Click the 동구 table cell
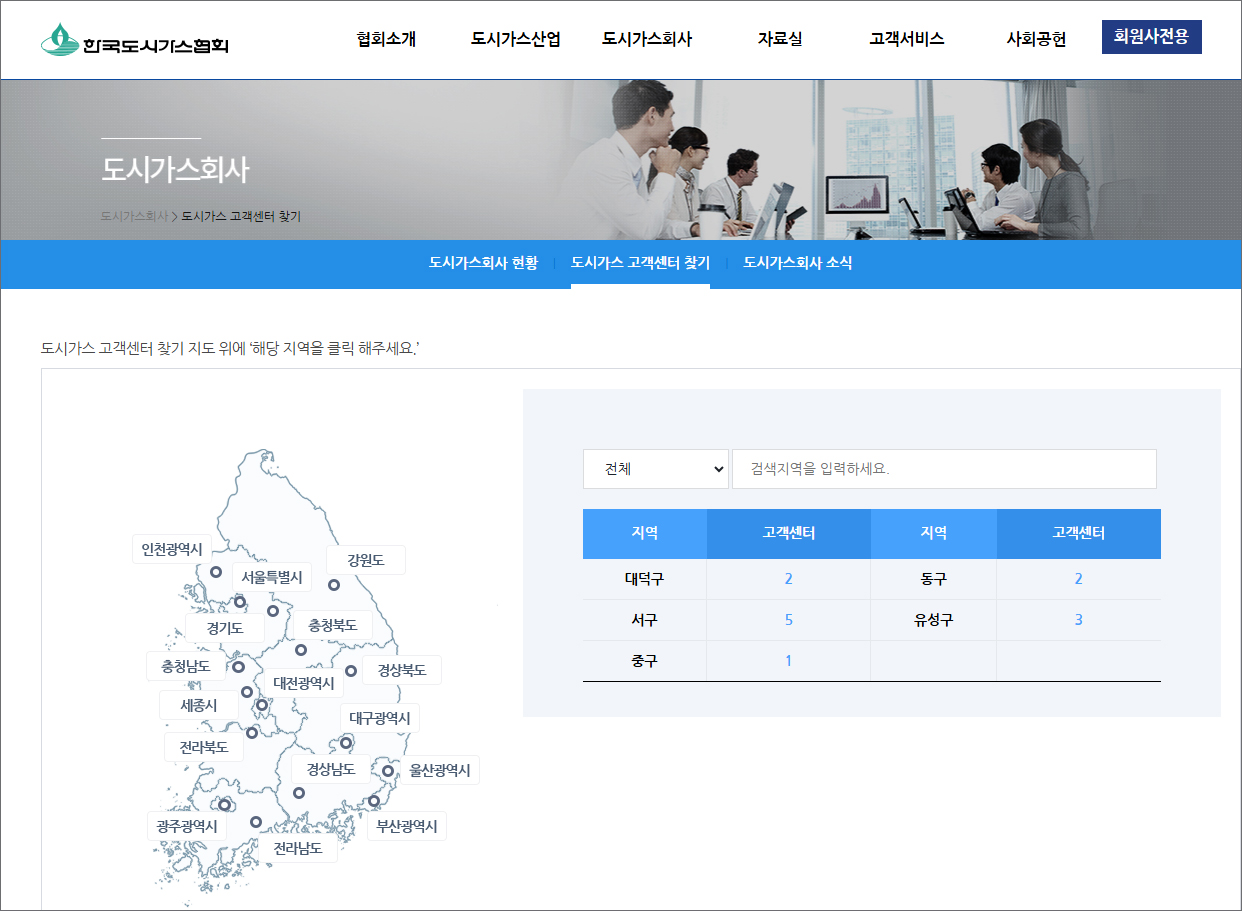1242x911 pixels. [x=933, y=579]
